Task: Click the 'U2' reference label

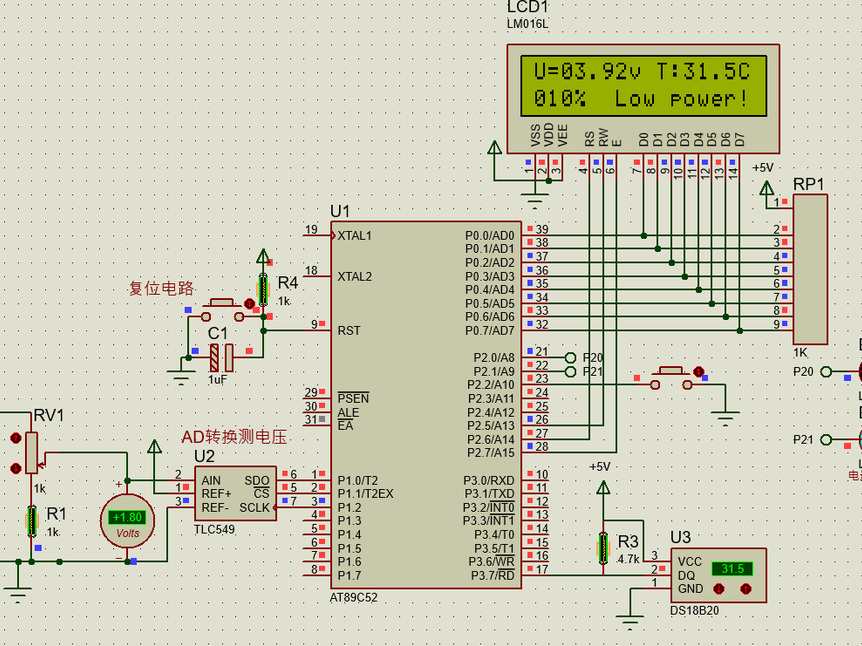Action: pyautogui.click(x=204, y=456)
